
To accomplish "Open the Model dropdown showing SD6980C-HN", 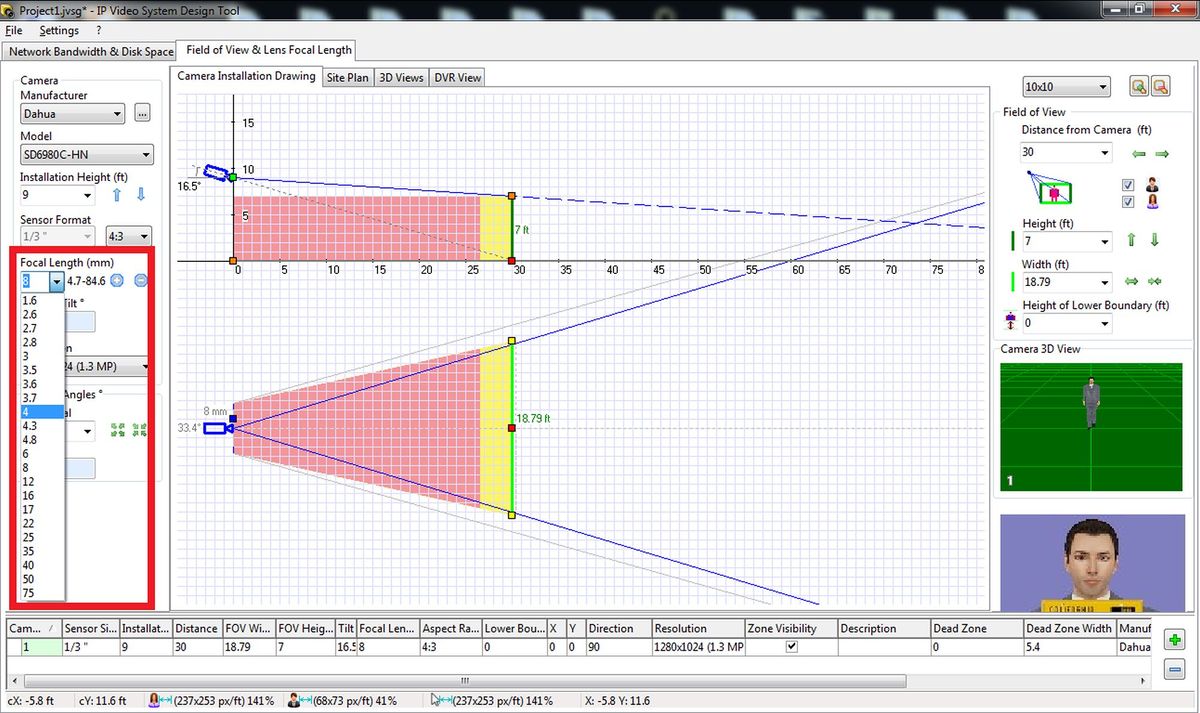I will pos(87,155).
